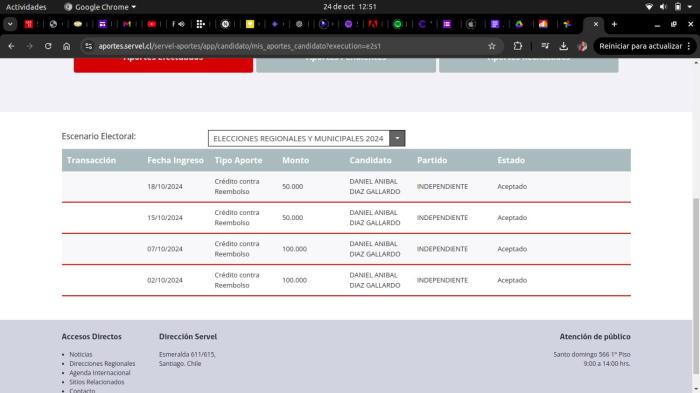Click the Escenario Electoral dropdown arrow

click(397, 138)
